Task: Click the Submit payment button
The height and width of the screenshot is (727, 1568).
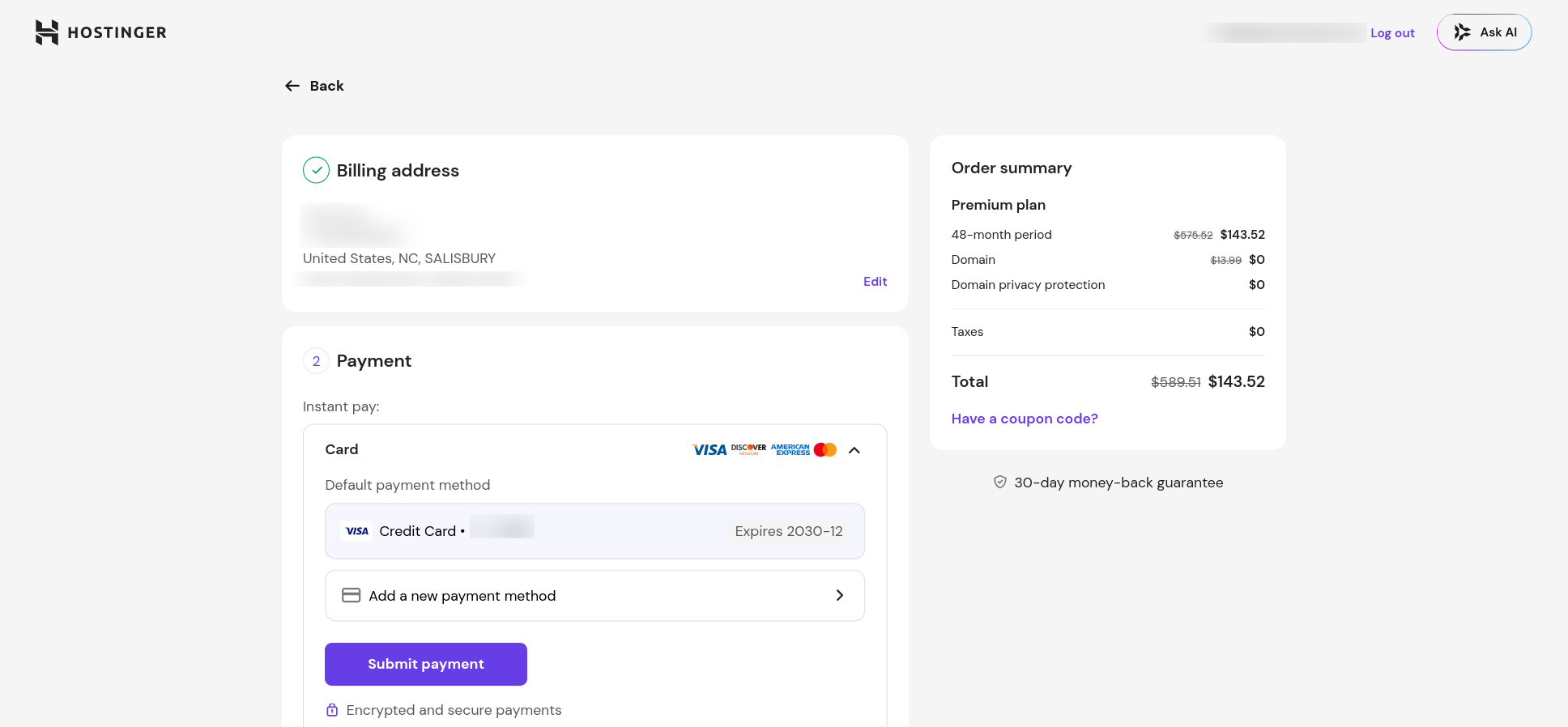Action: (x=426, y=664)
